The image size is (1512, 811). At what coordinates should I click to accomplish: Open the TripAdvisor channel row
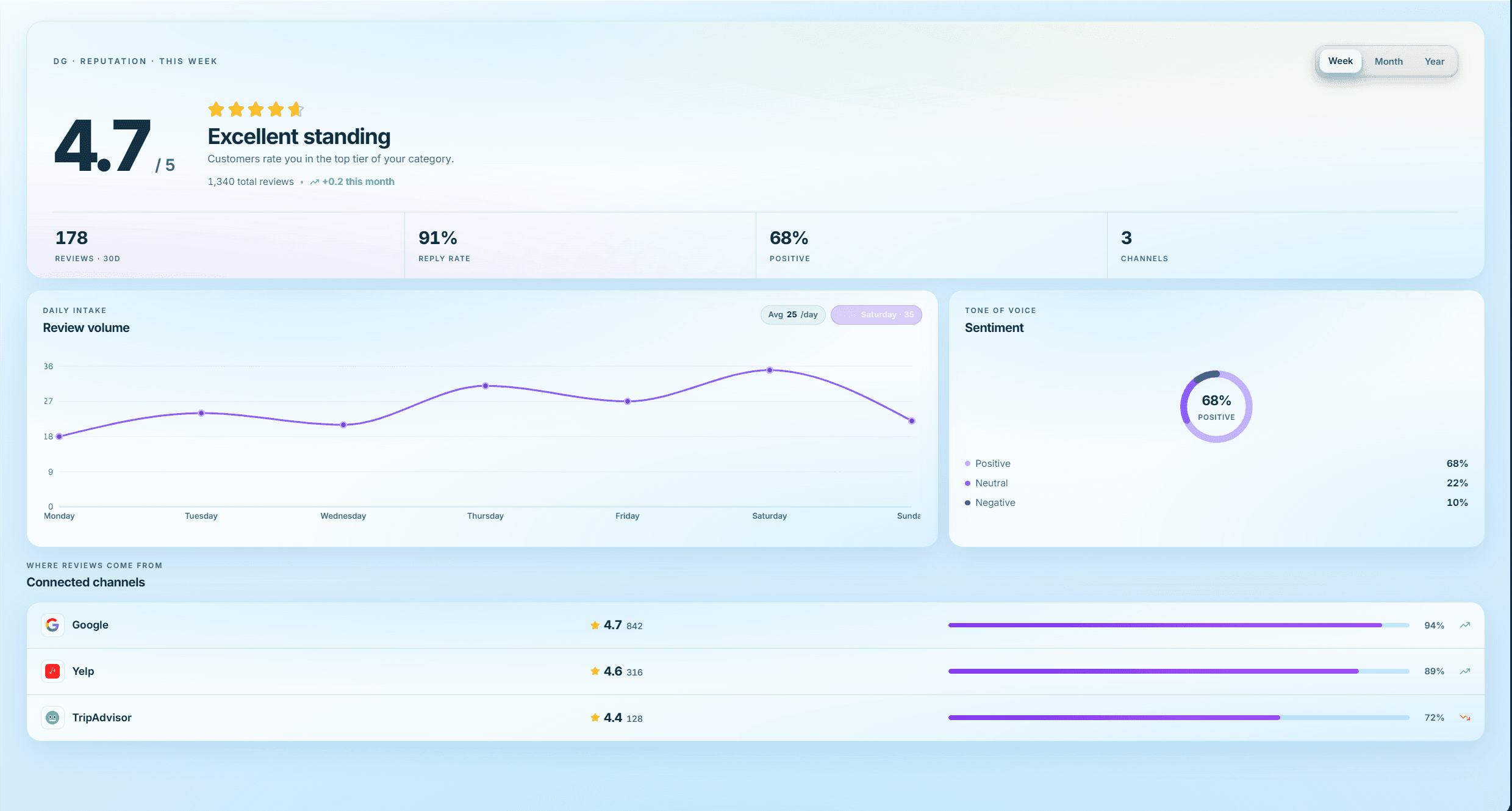point(755,718)
